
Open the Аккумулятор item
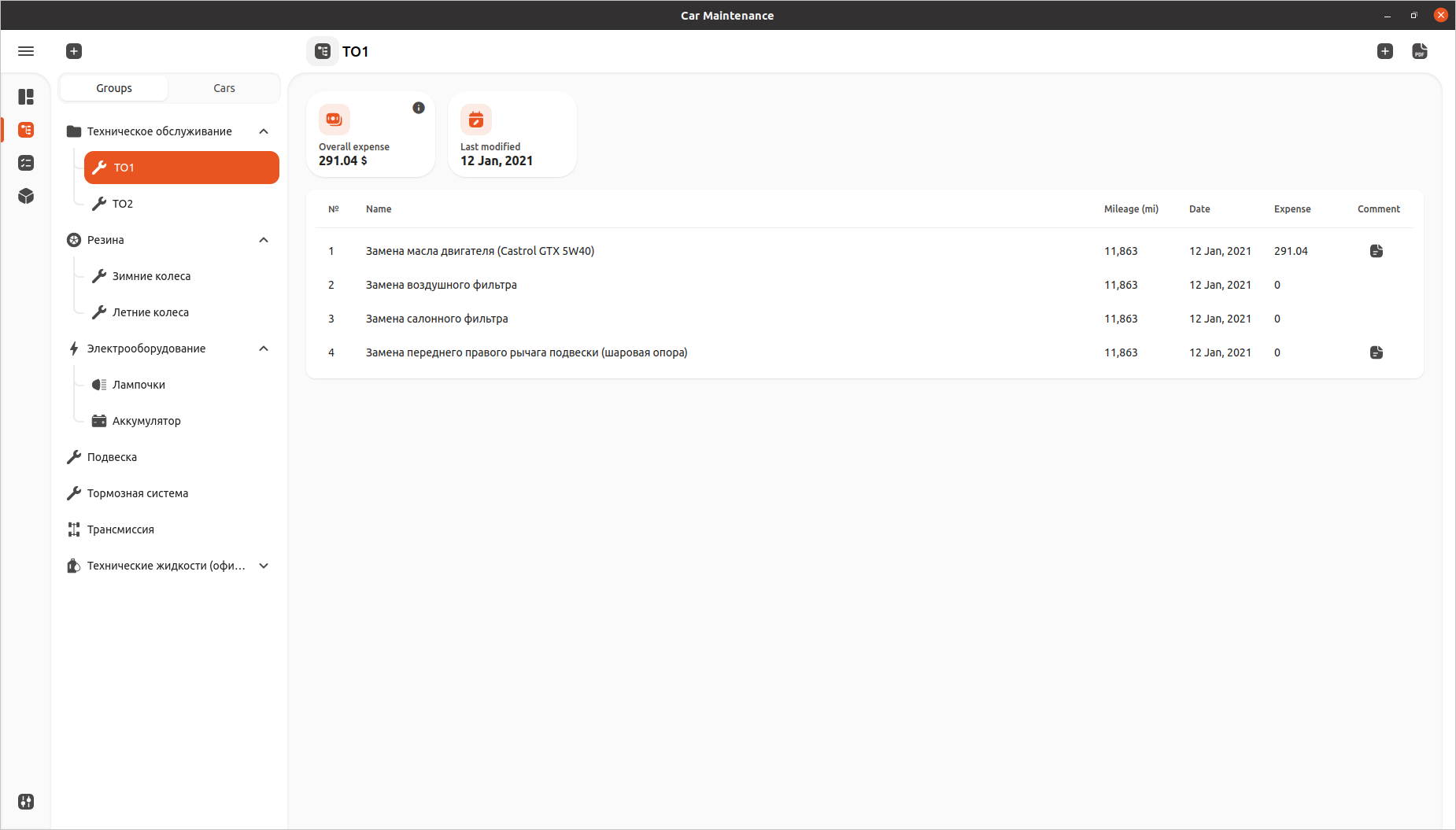[x=146, y=421]
